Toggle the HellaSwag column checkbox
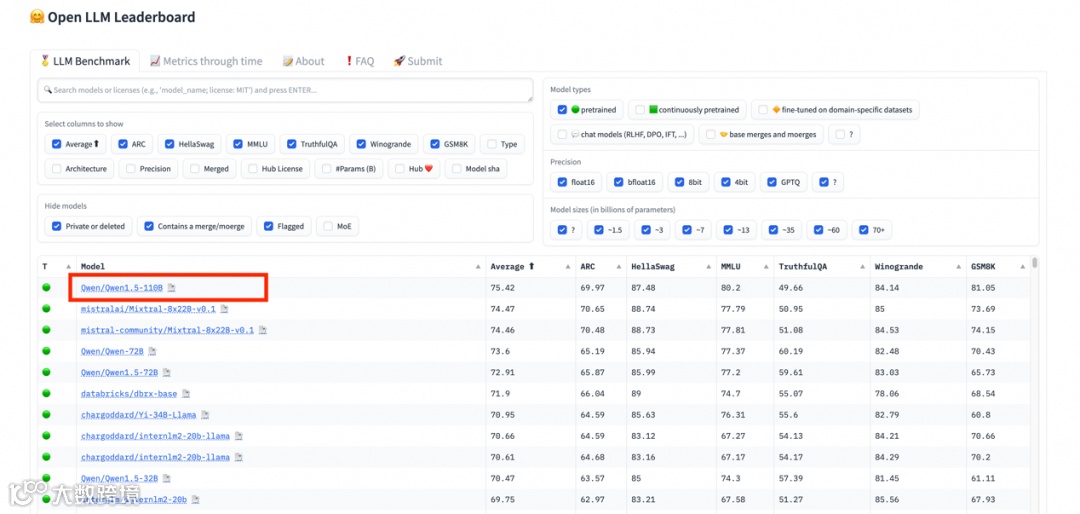 169,145
